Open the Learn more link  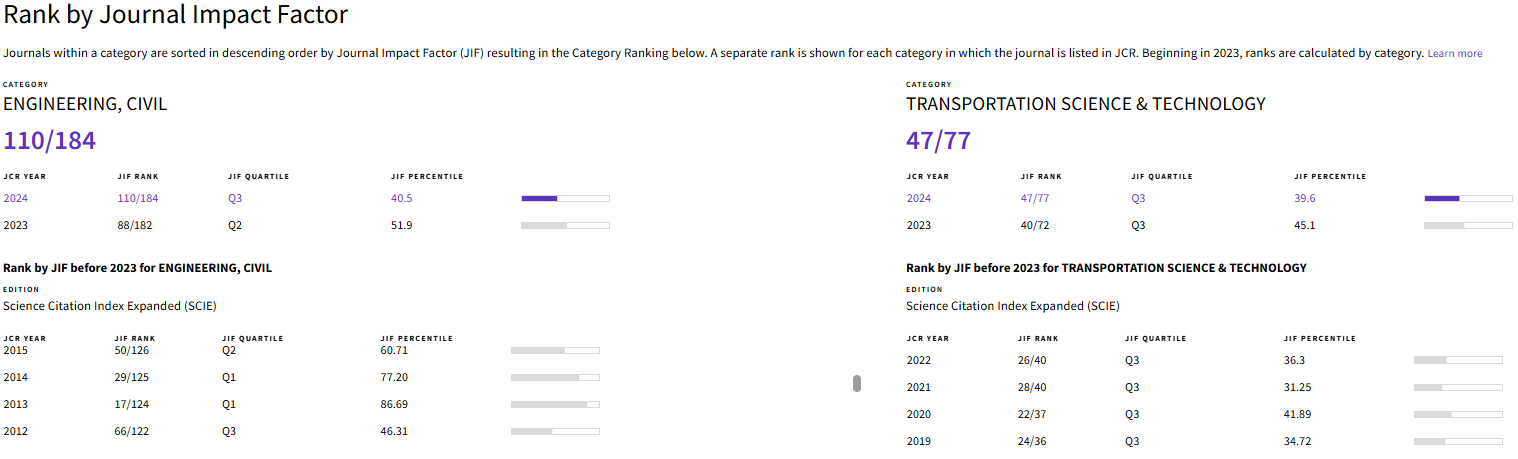tap(1454, 53)
